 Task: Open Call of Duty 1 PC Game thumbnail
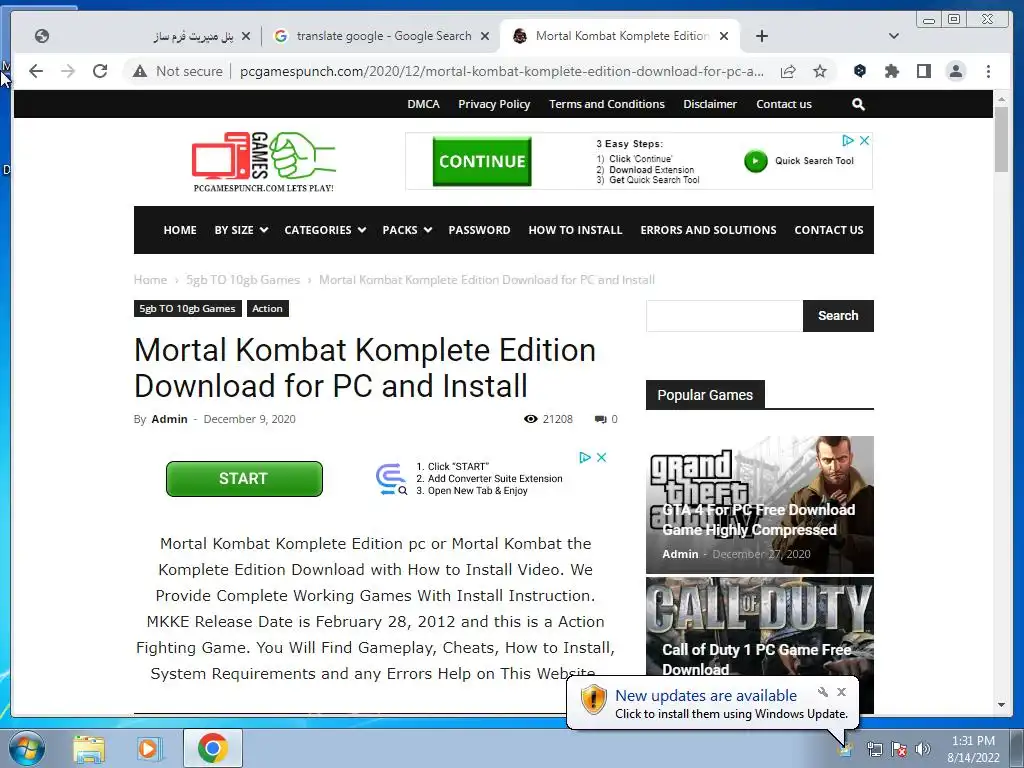pyautogui.click(x=760, y=628)
